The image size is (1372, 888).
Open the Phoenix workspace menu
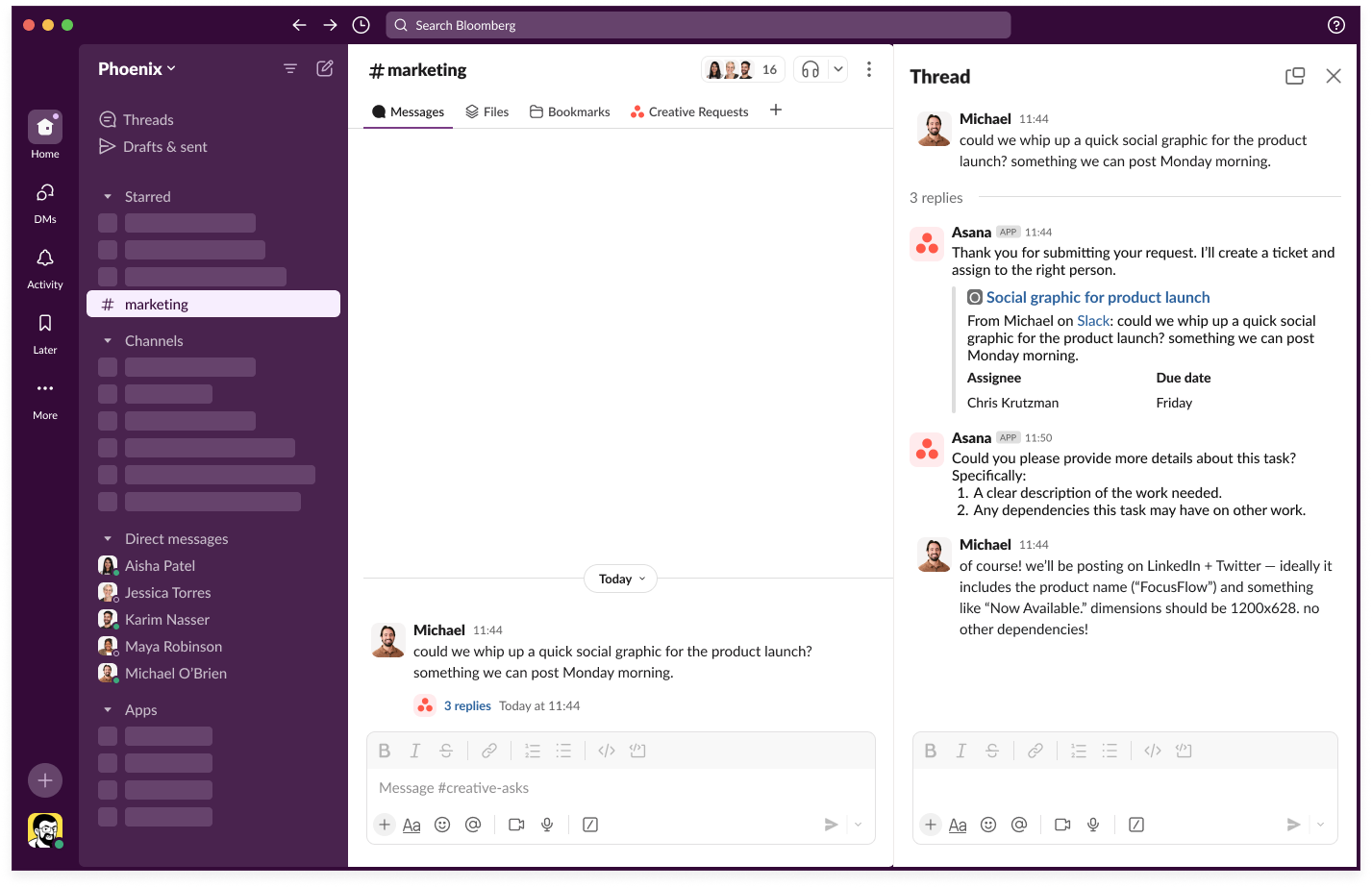click(135, 68)
